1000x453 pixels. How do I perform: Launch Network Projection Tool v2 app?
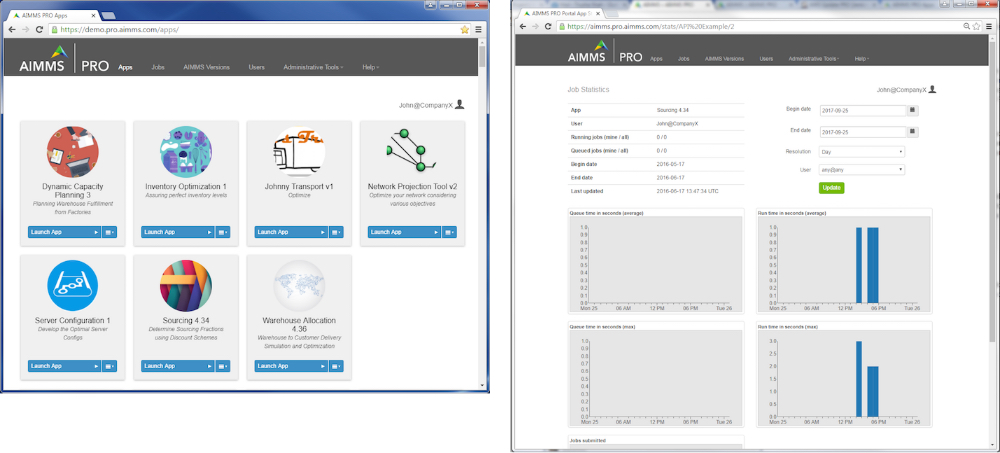pyautogui.click(x=405, y=232)
